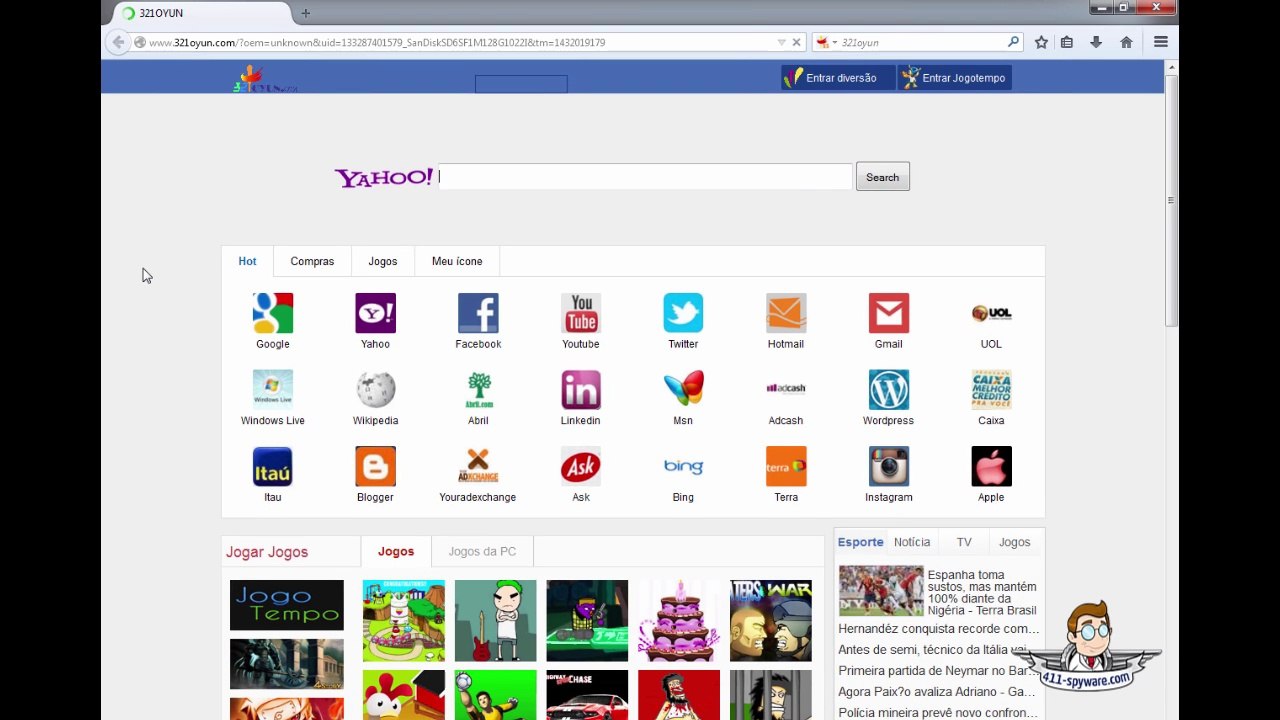The image size is (1280, 720).
Task: Open the Agora Paix?o avaliza Adriano article
Action: click(x=937, y=692)
